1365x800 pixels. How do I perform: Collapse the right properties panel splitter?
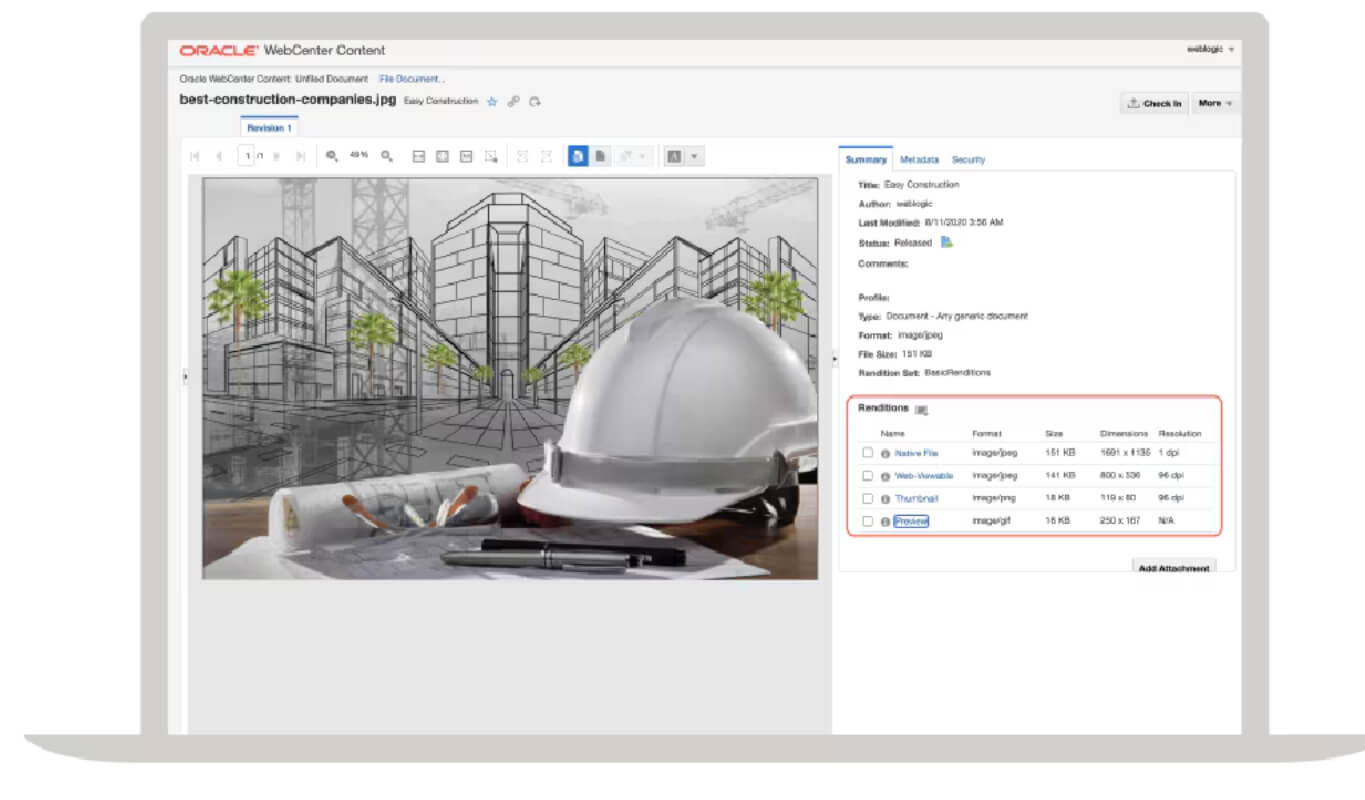tap(835, 358)
